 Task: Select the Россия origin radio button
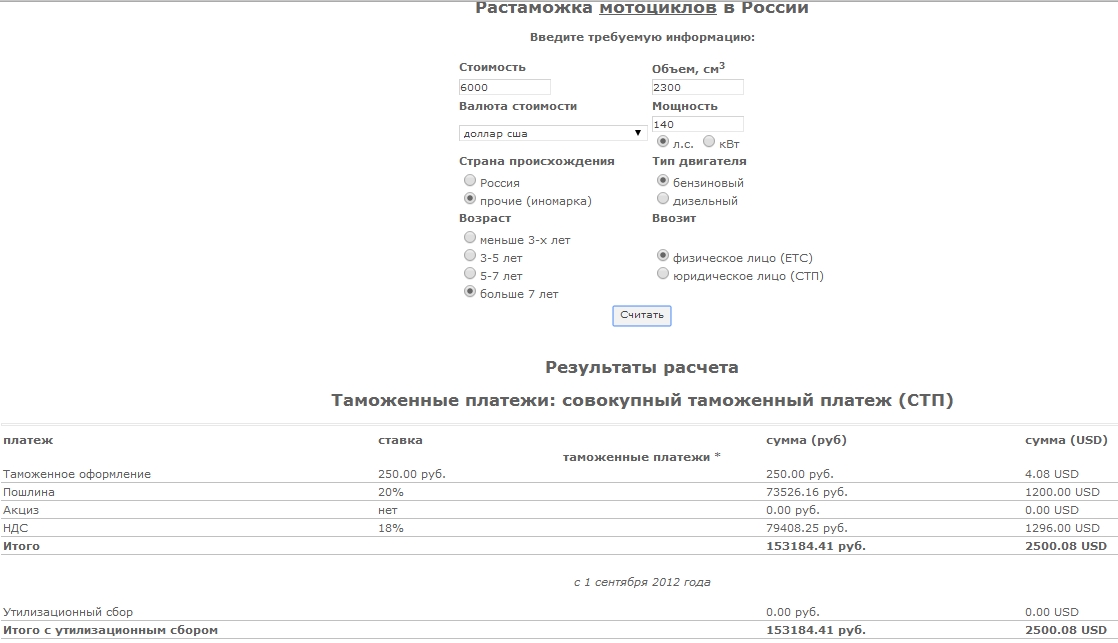coord(470,181)
